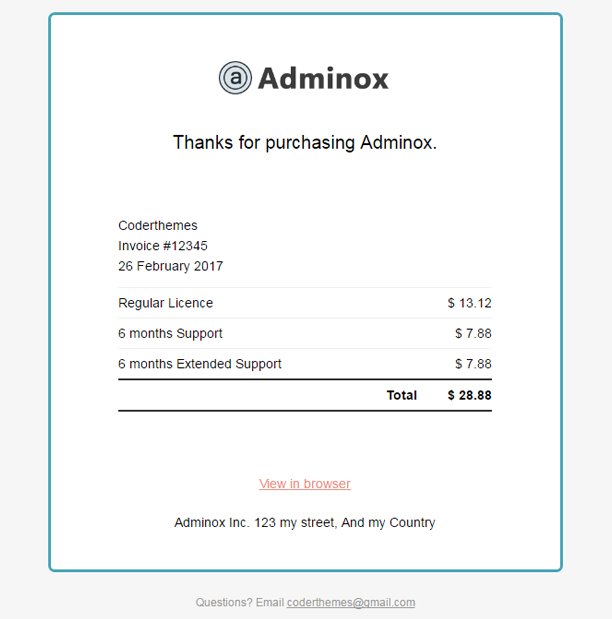
Task: Click the Adminox circular logo icon
Action: click(x=235, y=78)
